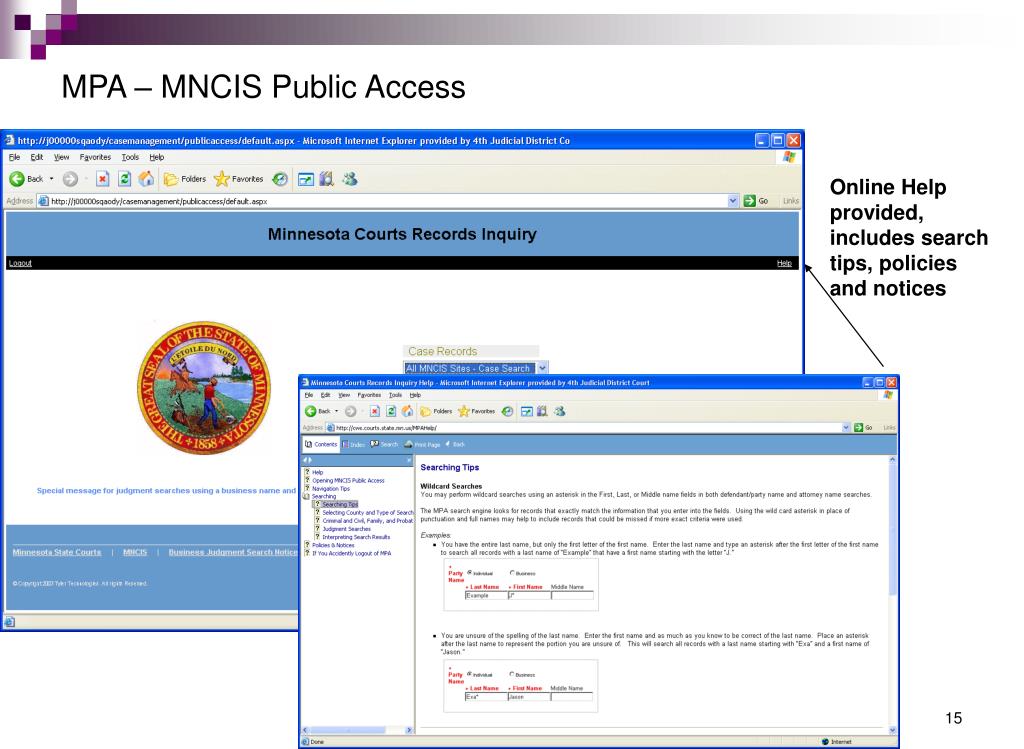Screen dimensions: 1024x749
Task: Select Judgment Searches help topic
Action: [x=346, y=529]
